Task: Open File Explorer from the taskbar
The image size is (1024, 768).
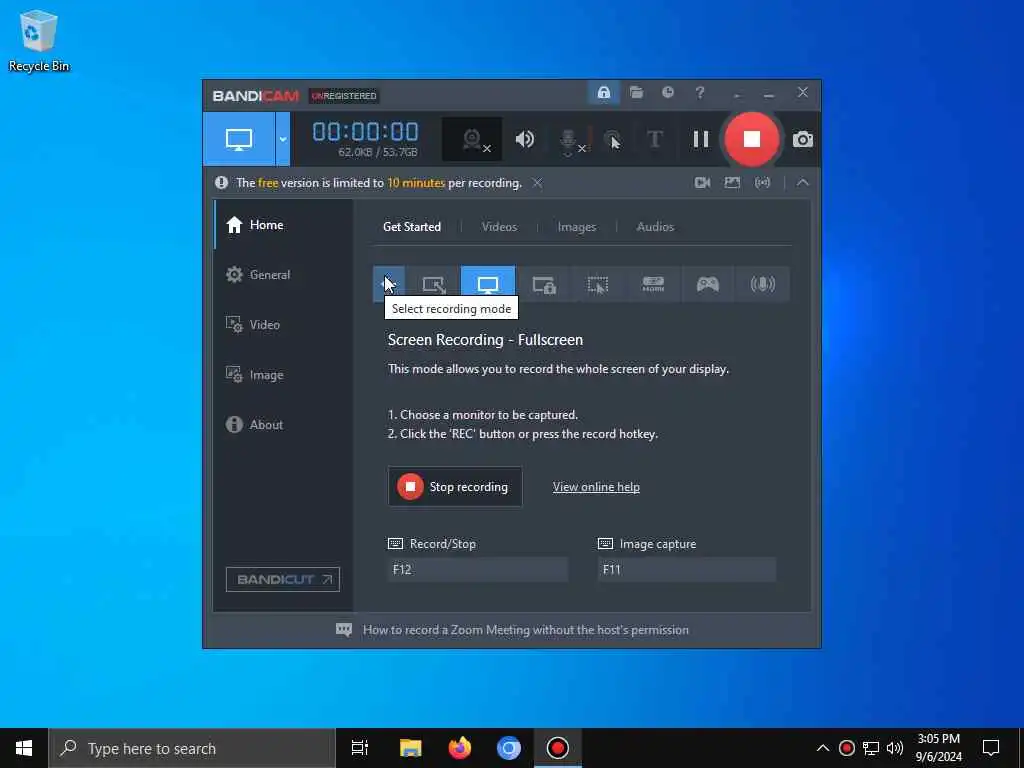Action: (410, 748)
